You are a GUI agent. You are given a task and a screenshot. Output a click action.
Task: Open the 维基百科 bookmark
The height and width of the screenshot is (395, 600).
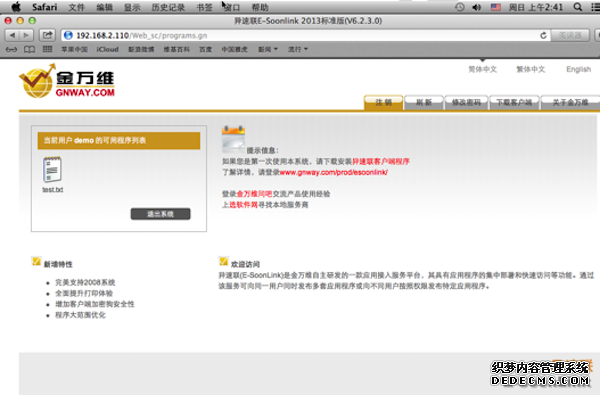click(176, 49)
